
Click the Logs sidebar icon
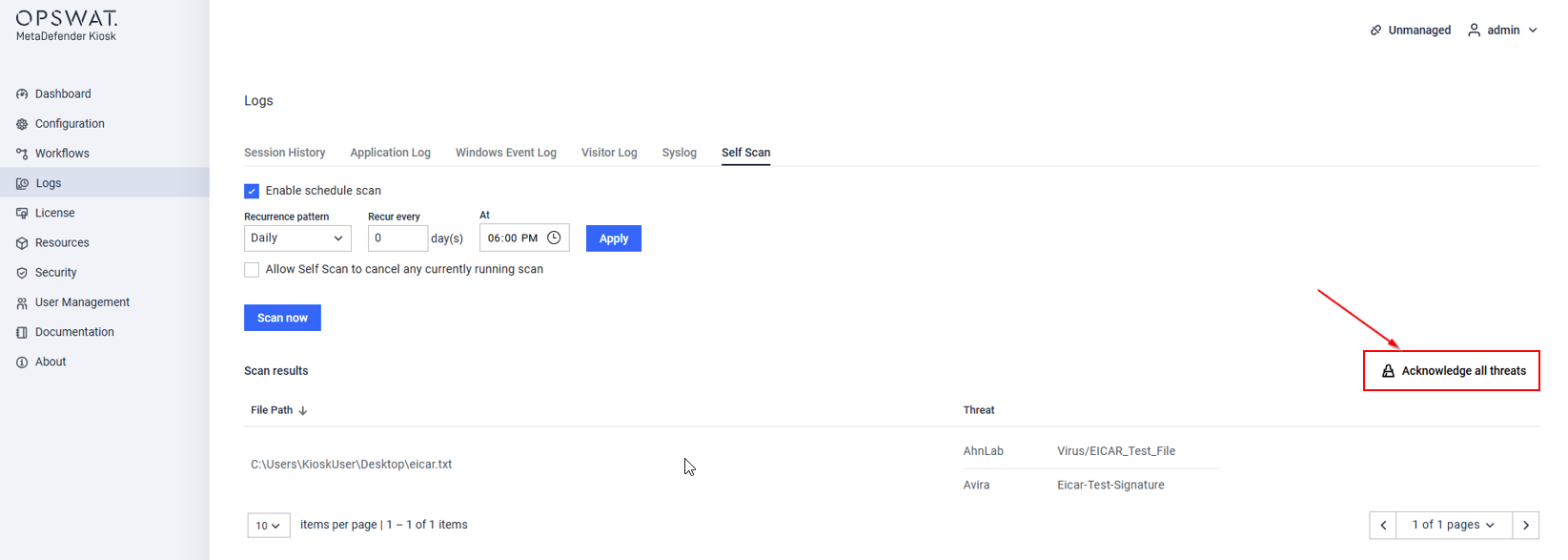coord(22,183)
